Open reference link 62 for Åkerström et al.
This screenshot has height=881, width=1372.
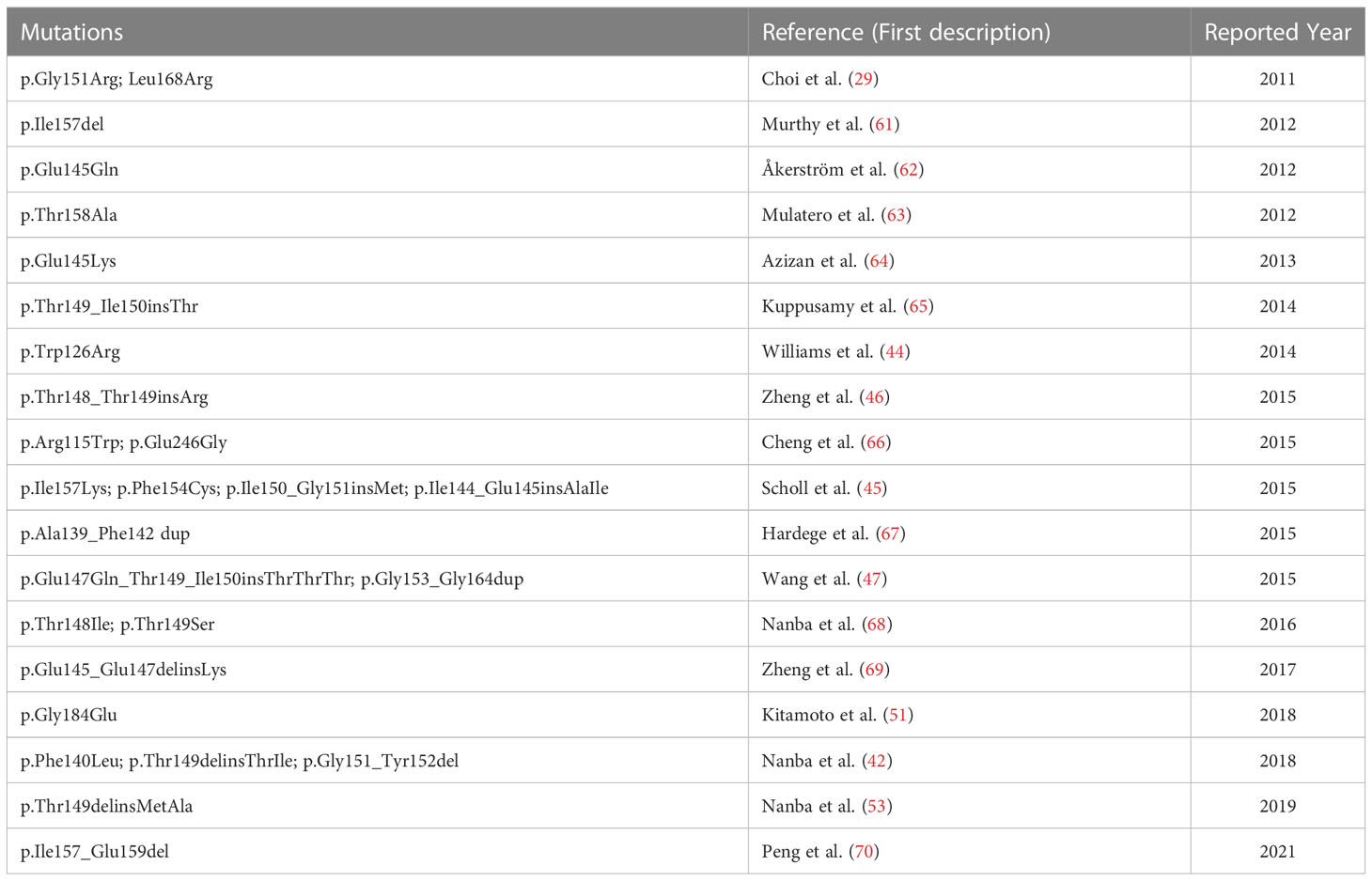pyautogui.click(x=909, y=170)
